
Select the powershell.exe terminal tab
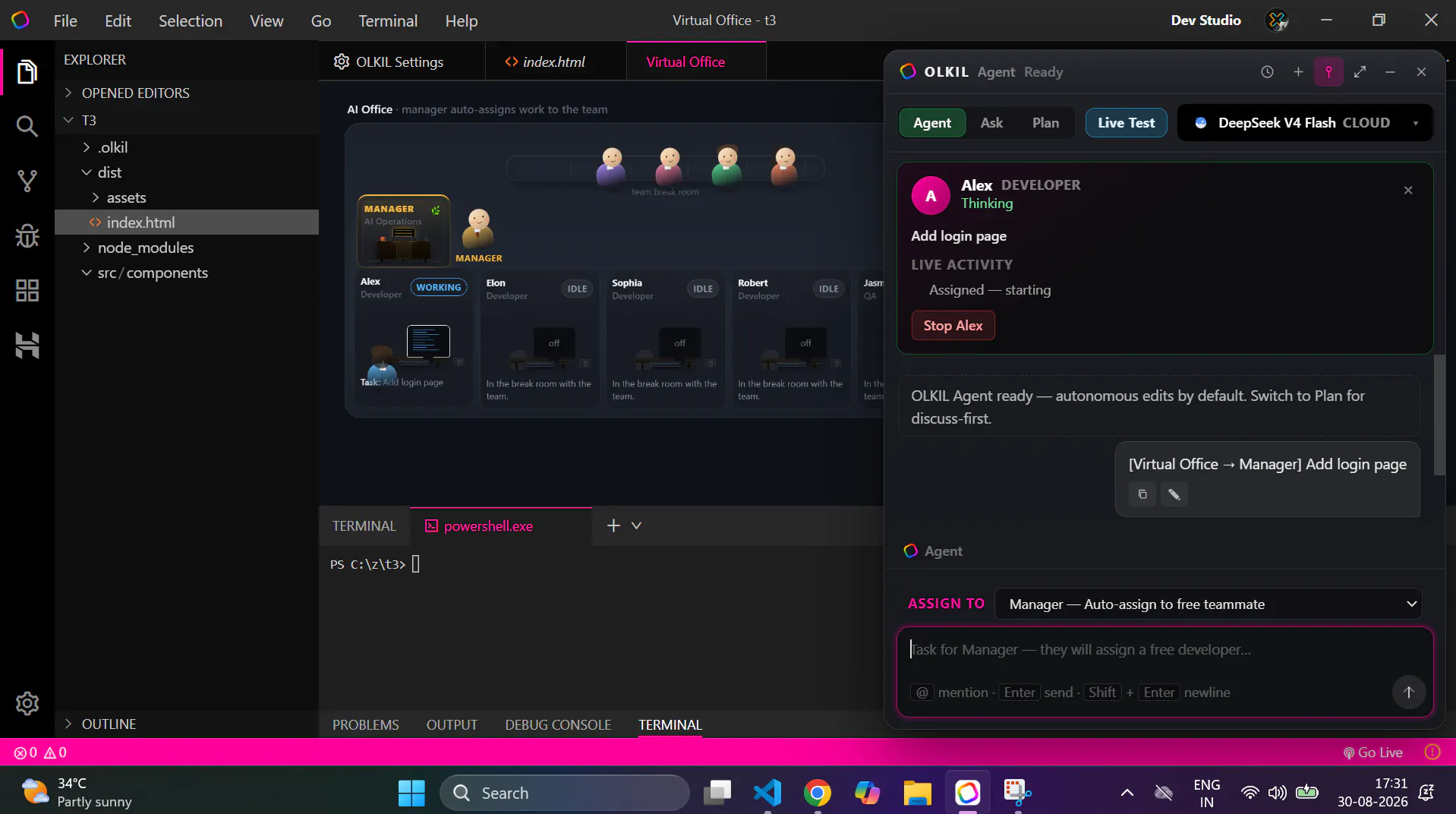[x=500, y=526]
